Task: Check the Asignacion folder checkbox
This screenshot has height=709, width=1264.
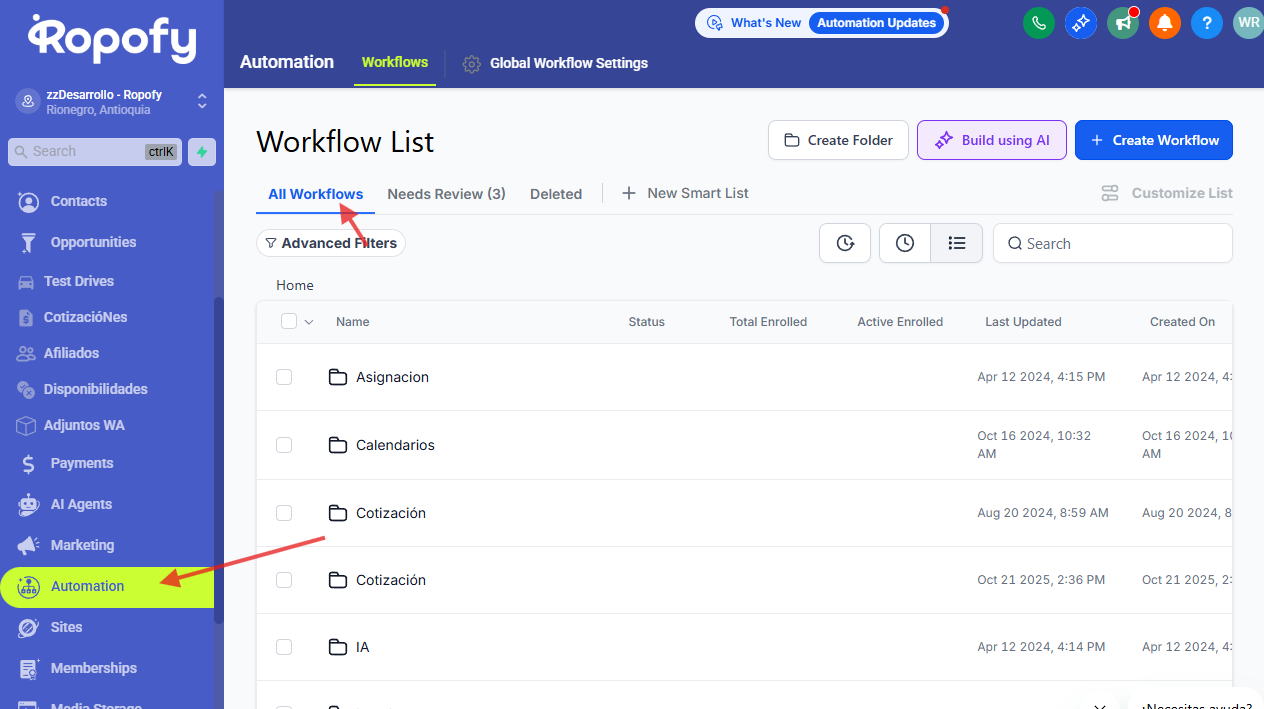Action: 284,377
